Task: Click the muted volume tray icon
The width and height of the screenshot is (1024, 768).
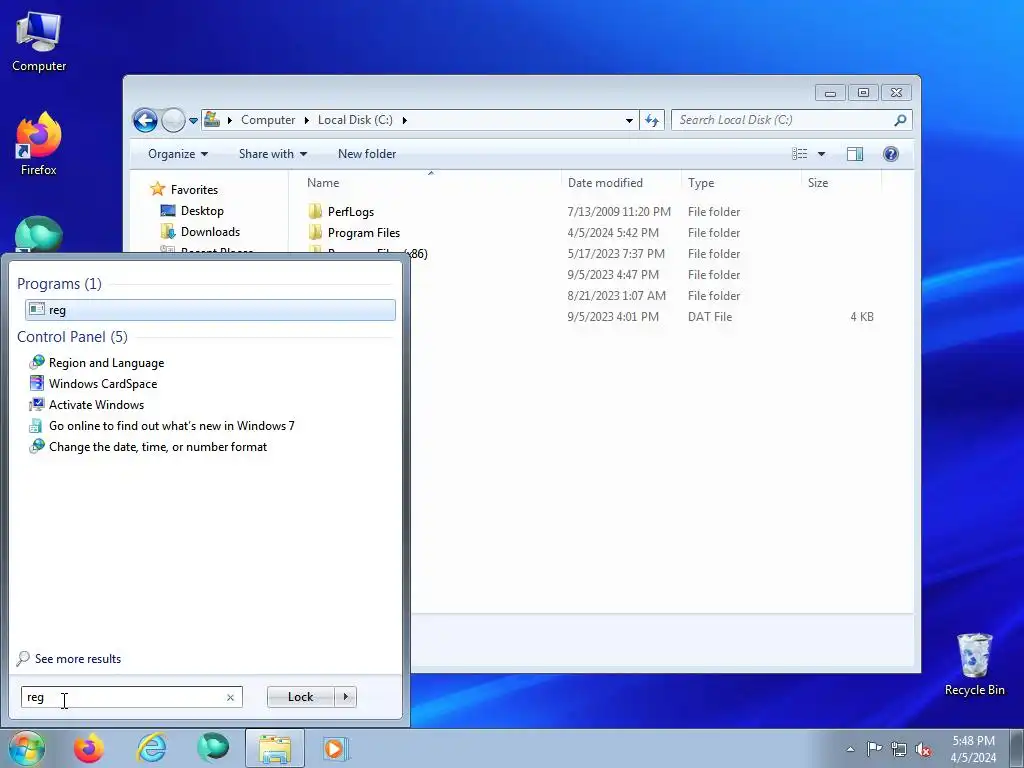Action: point(923,749)
